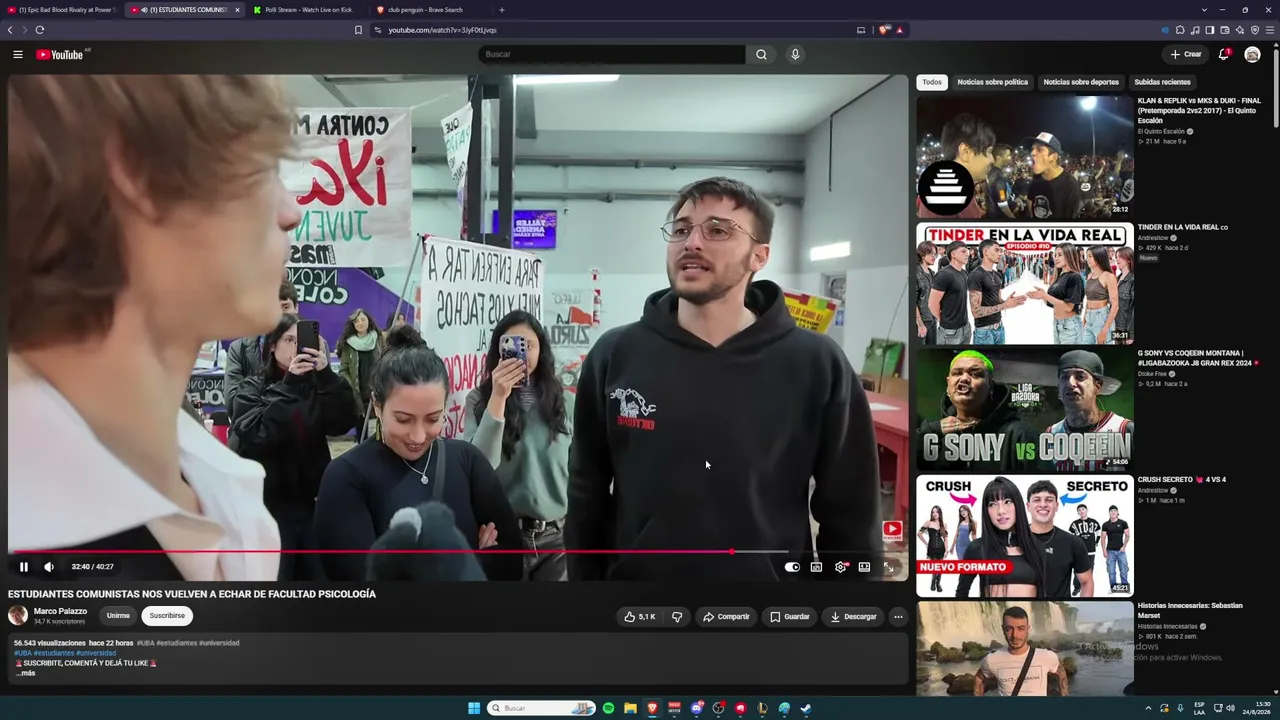1280x720 pixels.
Task: Select the Todos filter chip
Action: 932,82
